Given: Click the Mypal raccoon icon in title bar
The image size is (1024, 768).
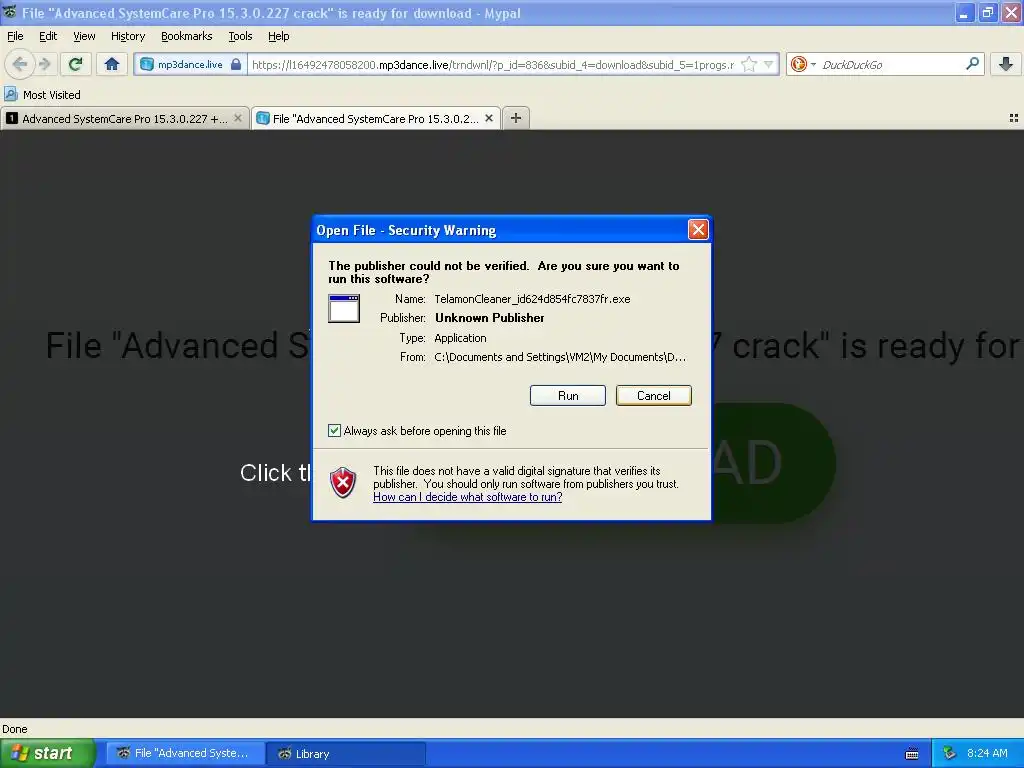Looking at the screenshot, I should coord(9,12).
